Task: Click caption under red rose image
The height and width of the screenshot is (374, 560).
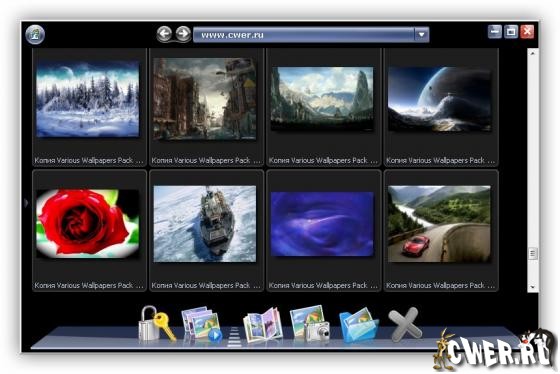Action: tap(89, 285)
